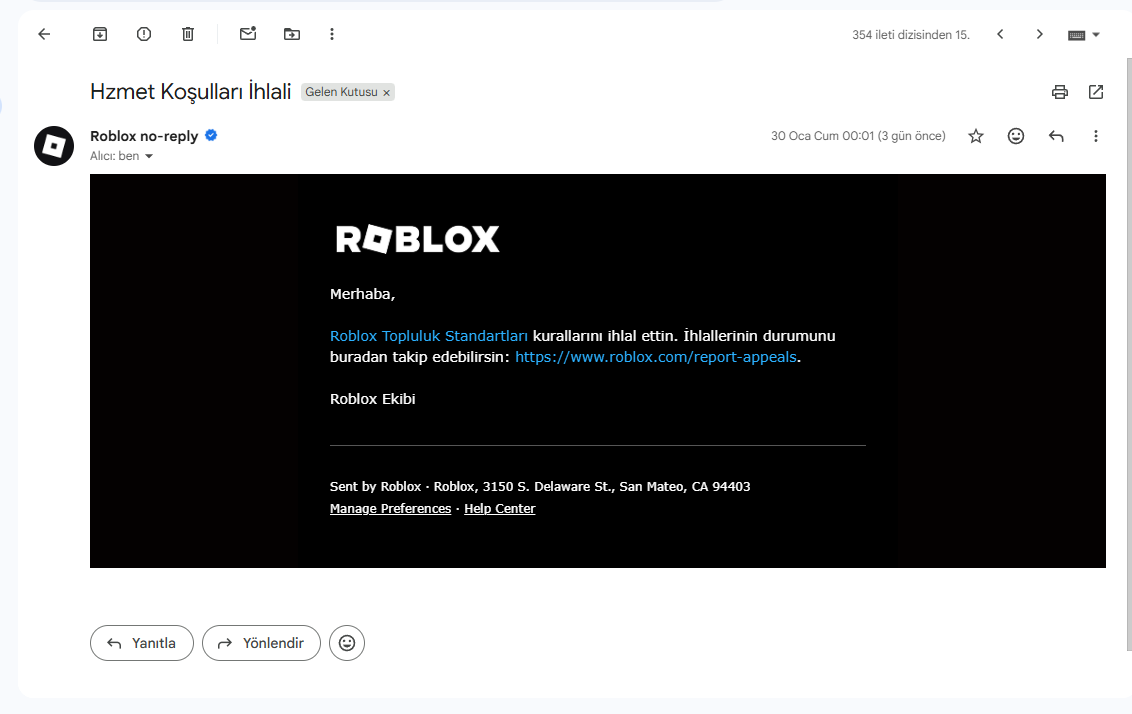Click the verified sender badge
Screen dimensions: 1132x714
(211, 135)
